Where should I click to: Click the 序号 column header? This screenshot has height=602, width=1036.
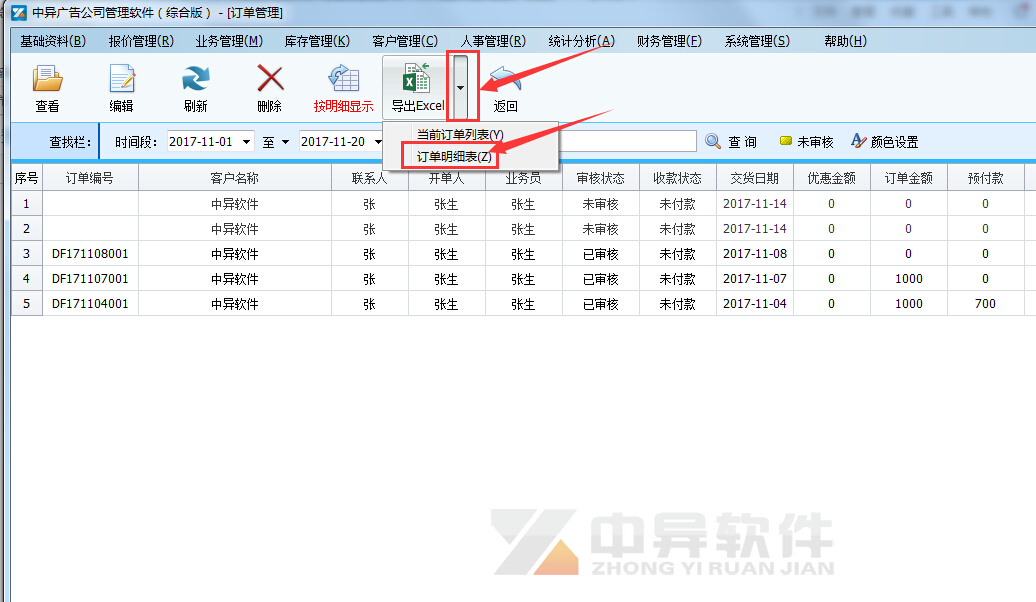click(26, 178)
